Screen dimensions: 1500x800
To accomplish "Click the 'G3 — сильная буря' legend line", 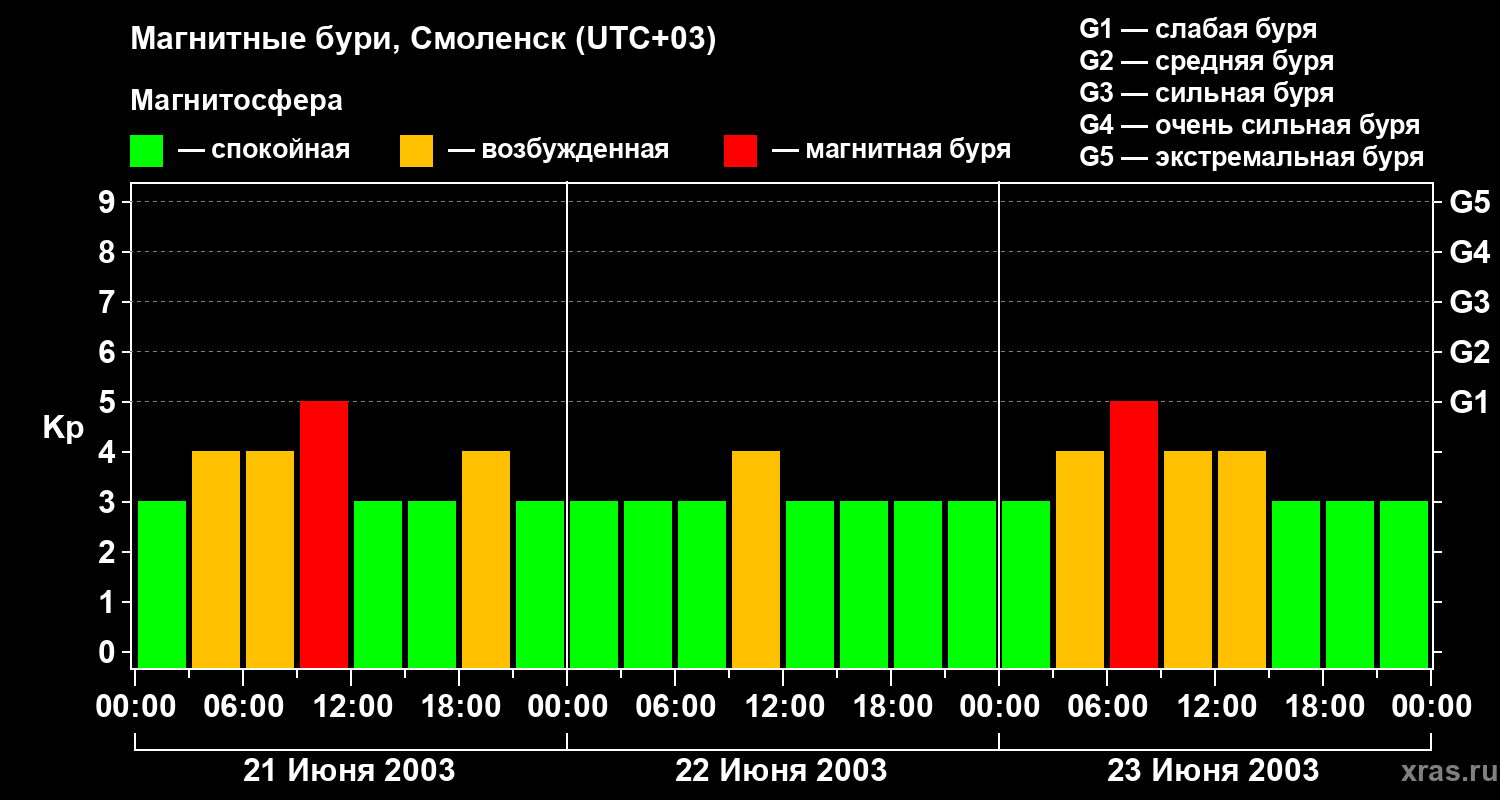I will click(1206, 93).
